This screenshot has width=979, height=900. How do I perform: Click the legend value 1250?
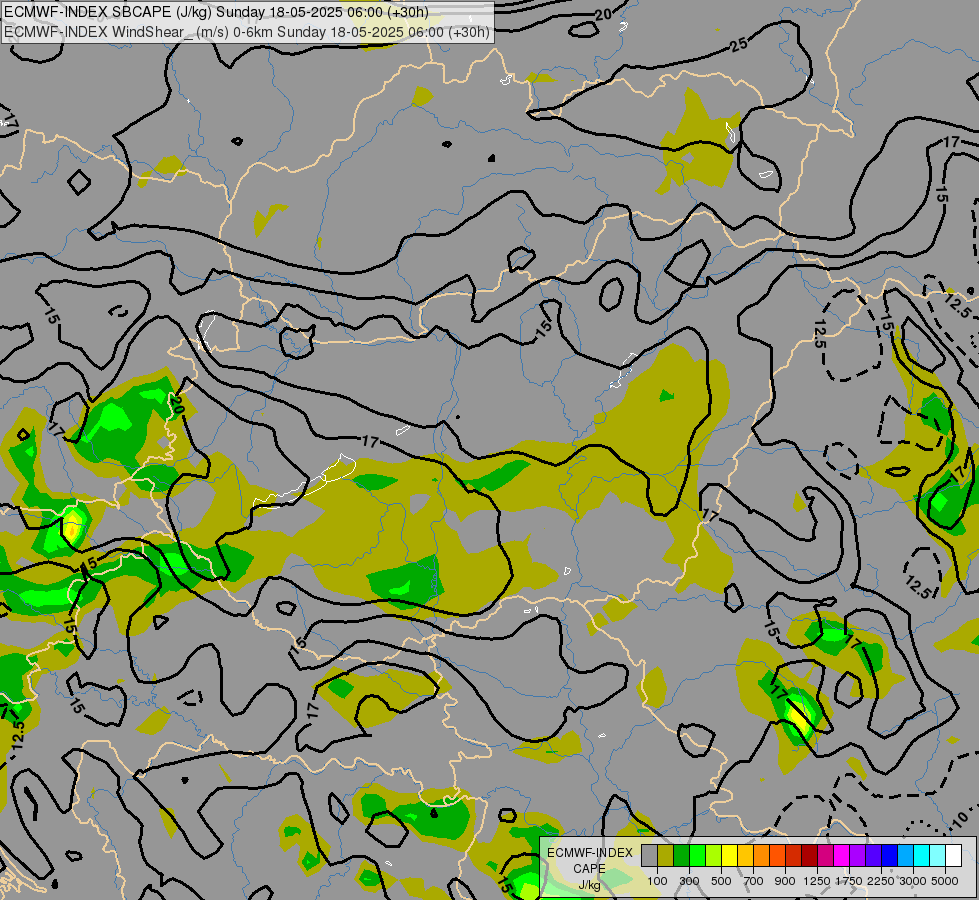point(817,881)
